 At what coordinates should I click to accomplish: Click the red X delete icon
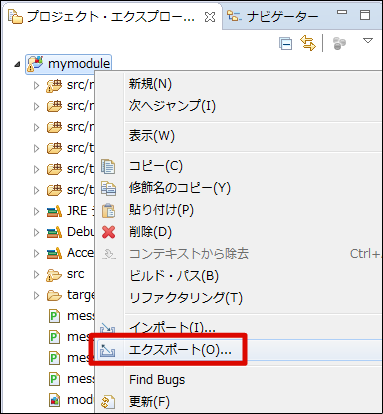pos(109,232)
